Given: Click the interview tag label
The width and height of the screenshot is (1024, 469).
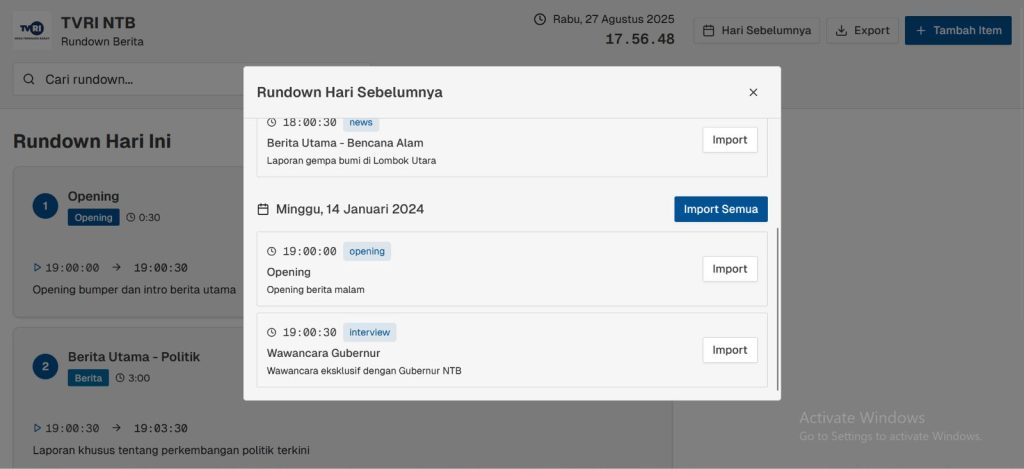Looking at the screenshot, I should (370, 332).
